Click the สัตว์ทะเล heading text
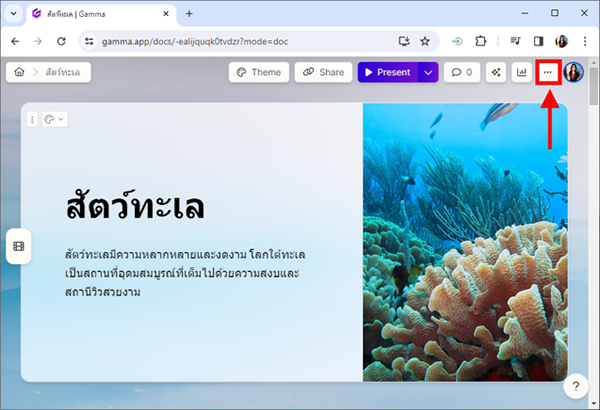Image resolution: width=600 pixels, height=410 pixels. [x=135, y=206]
